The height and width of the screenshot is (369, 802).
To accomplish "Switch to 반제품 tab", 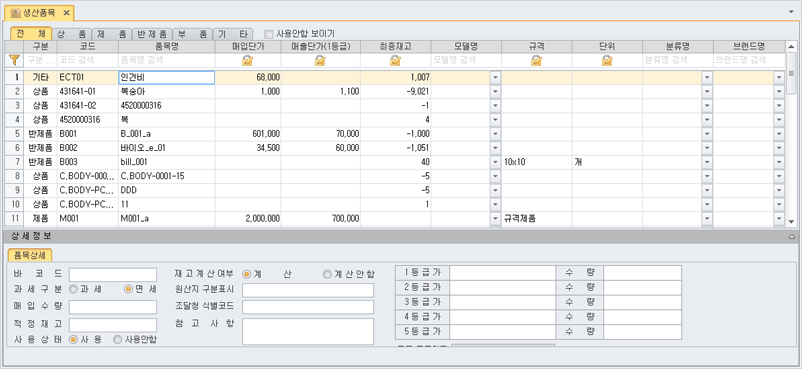I will coord(152,34).
